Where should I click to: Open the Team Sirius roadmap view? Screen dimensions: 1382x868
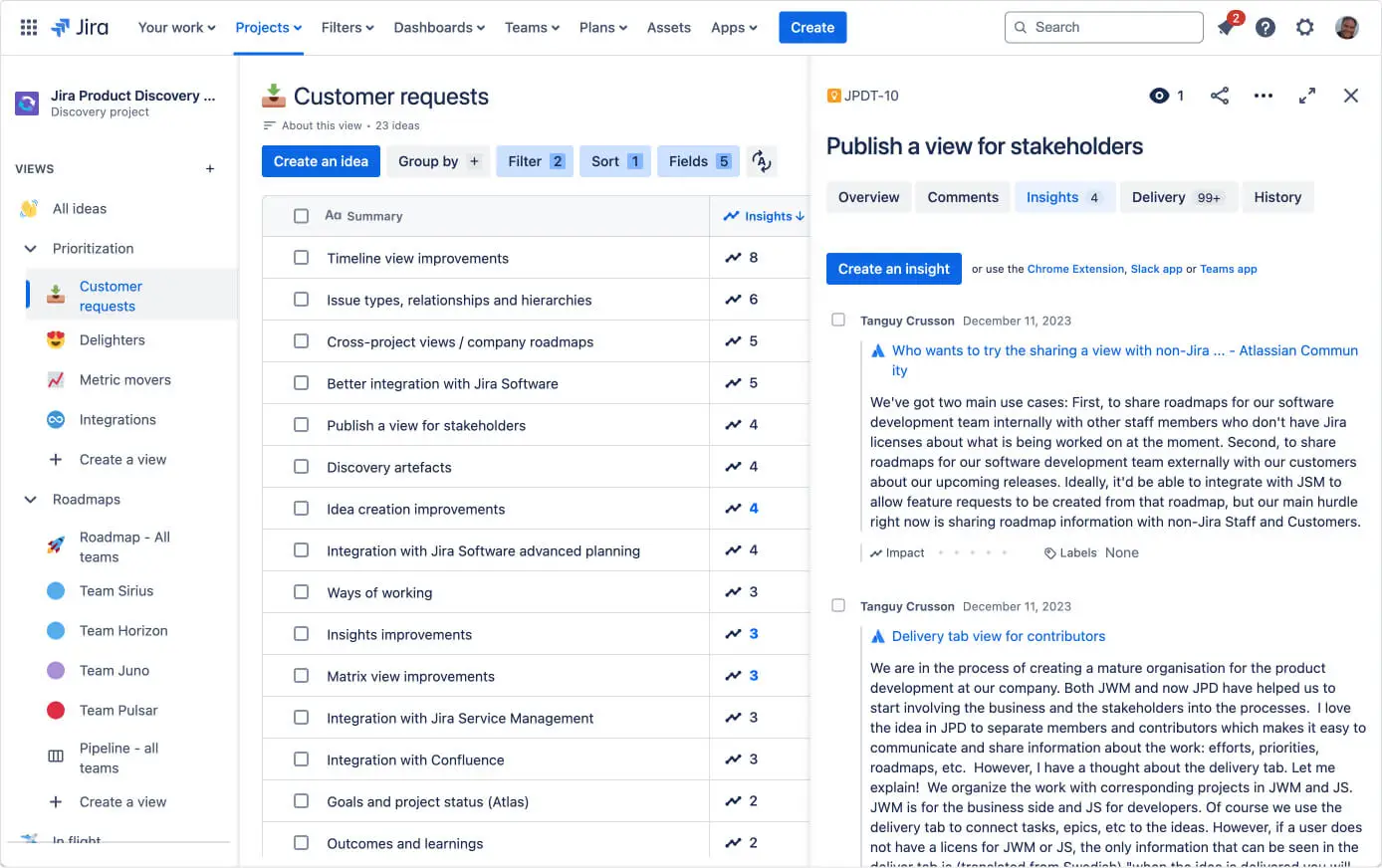[x=116, y=590]
